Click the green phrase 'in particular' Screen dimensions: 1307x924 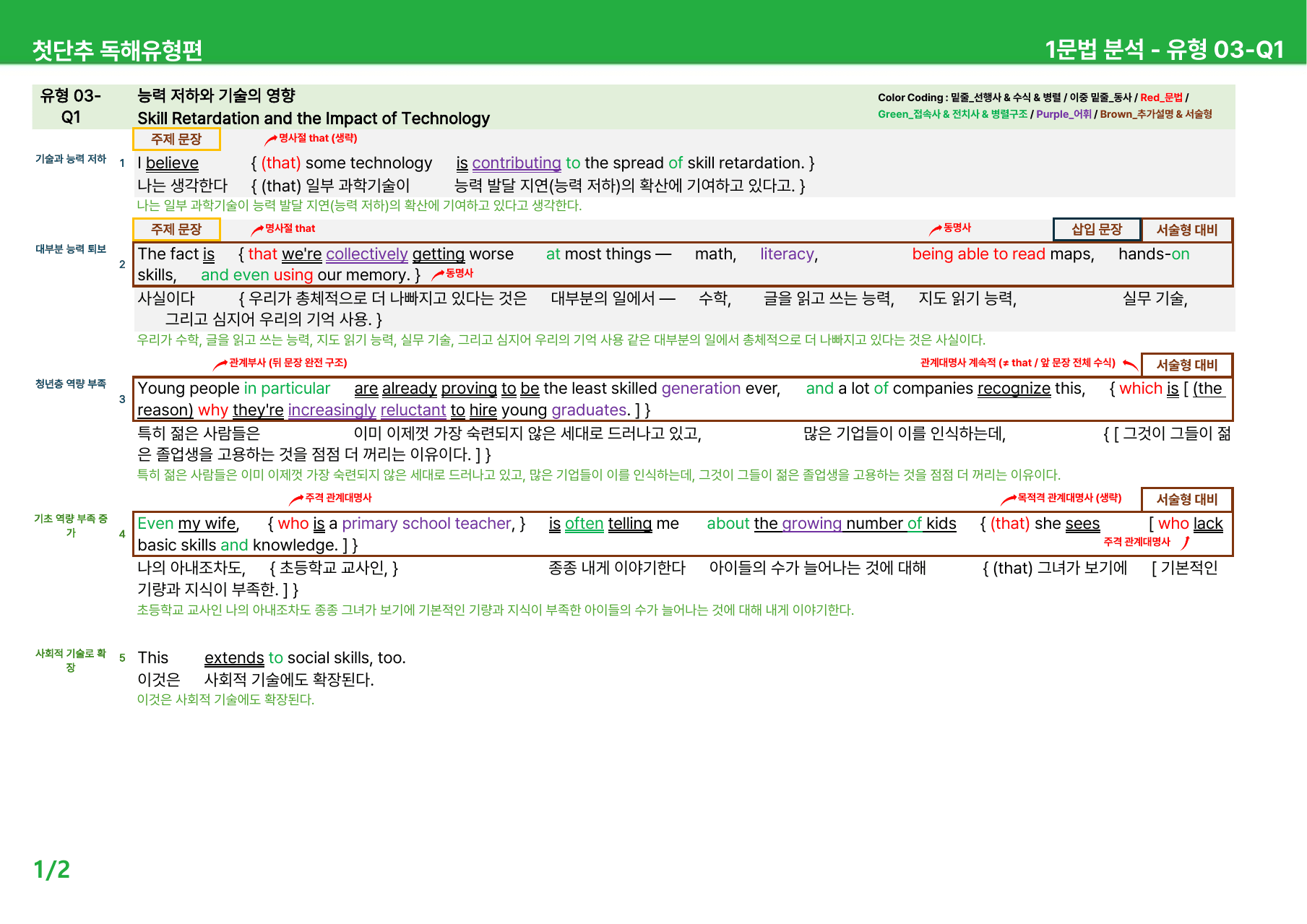point(287,389)
